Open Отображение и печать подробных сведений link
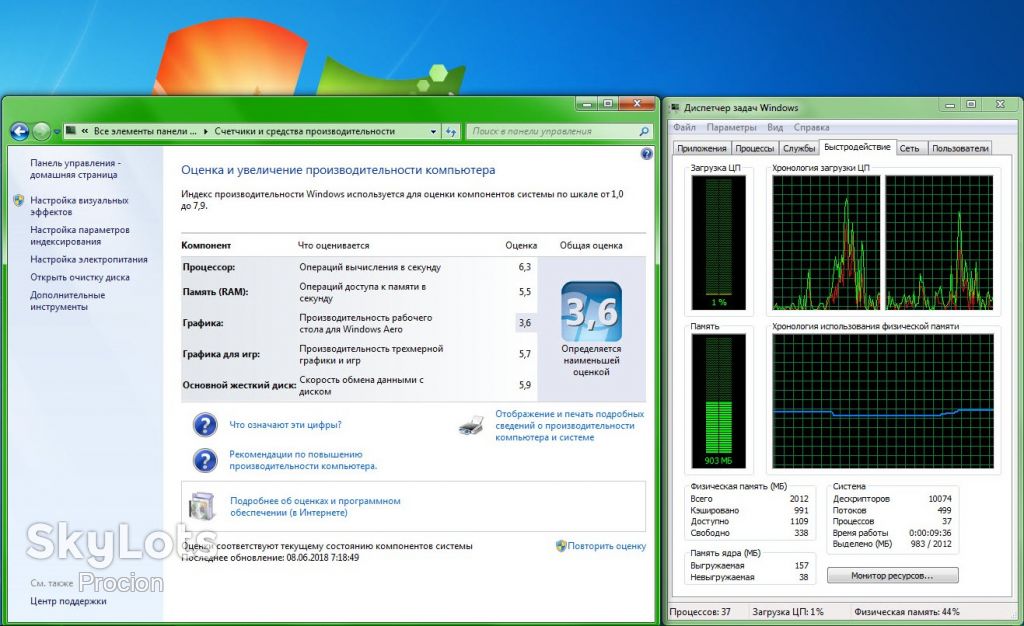 tap(569, 426)
